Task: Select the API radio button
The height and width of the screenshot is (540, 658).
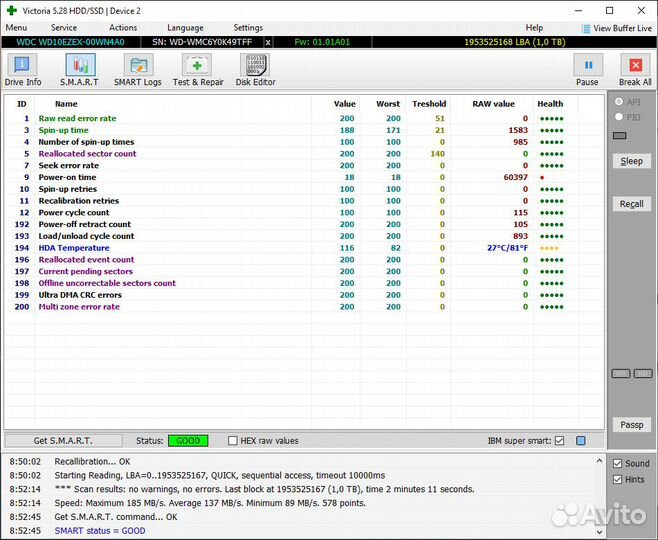Action: point(620,102)
